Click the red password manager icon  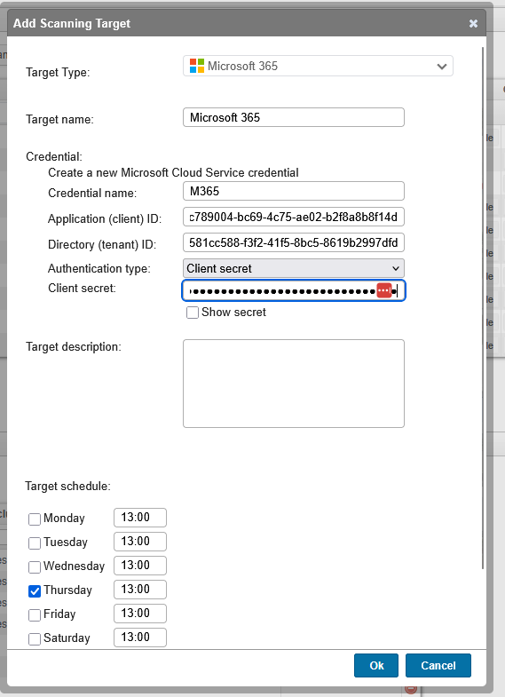coord(384,290)
